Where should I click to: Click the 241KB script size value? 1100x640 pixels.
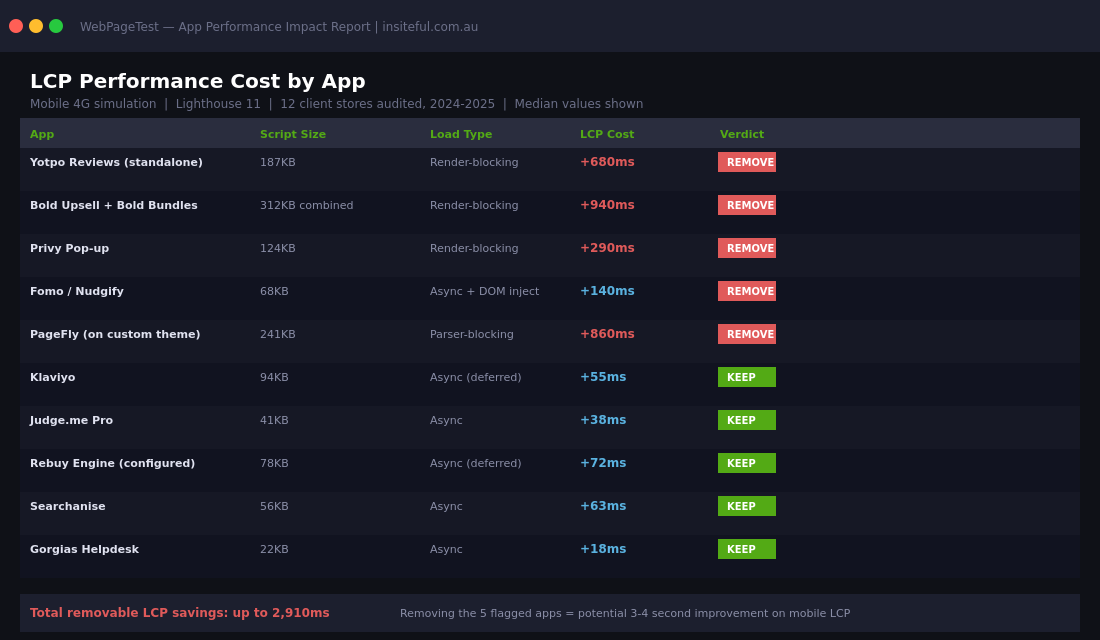pyautogui.click(x=278, y=334)
